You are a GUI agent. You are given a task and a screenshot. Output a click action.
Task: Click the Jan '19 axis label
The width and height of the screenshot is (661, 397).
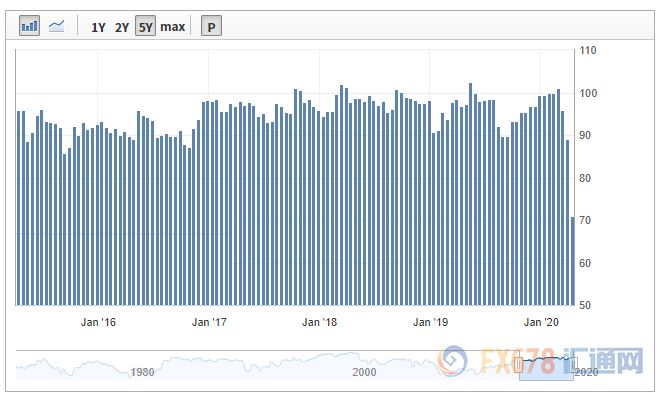[430, 322]
